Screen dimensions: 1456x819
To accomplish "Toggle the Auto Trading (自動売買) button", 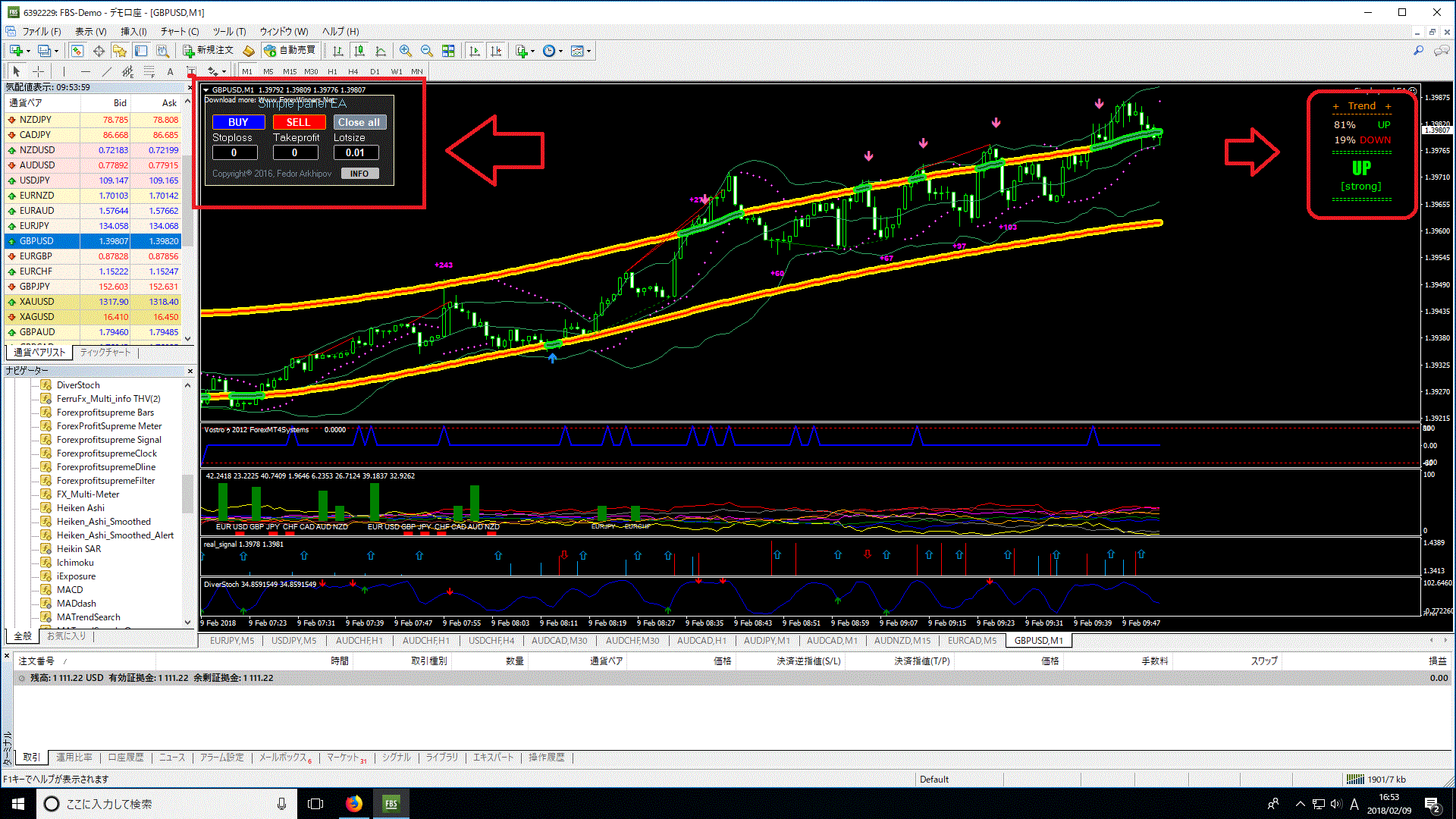I will pyautogui.click(x=289, y=50).
